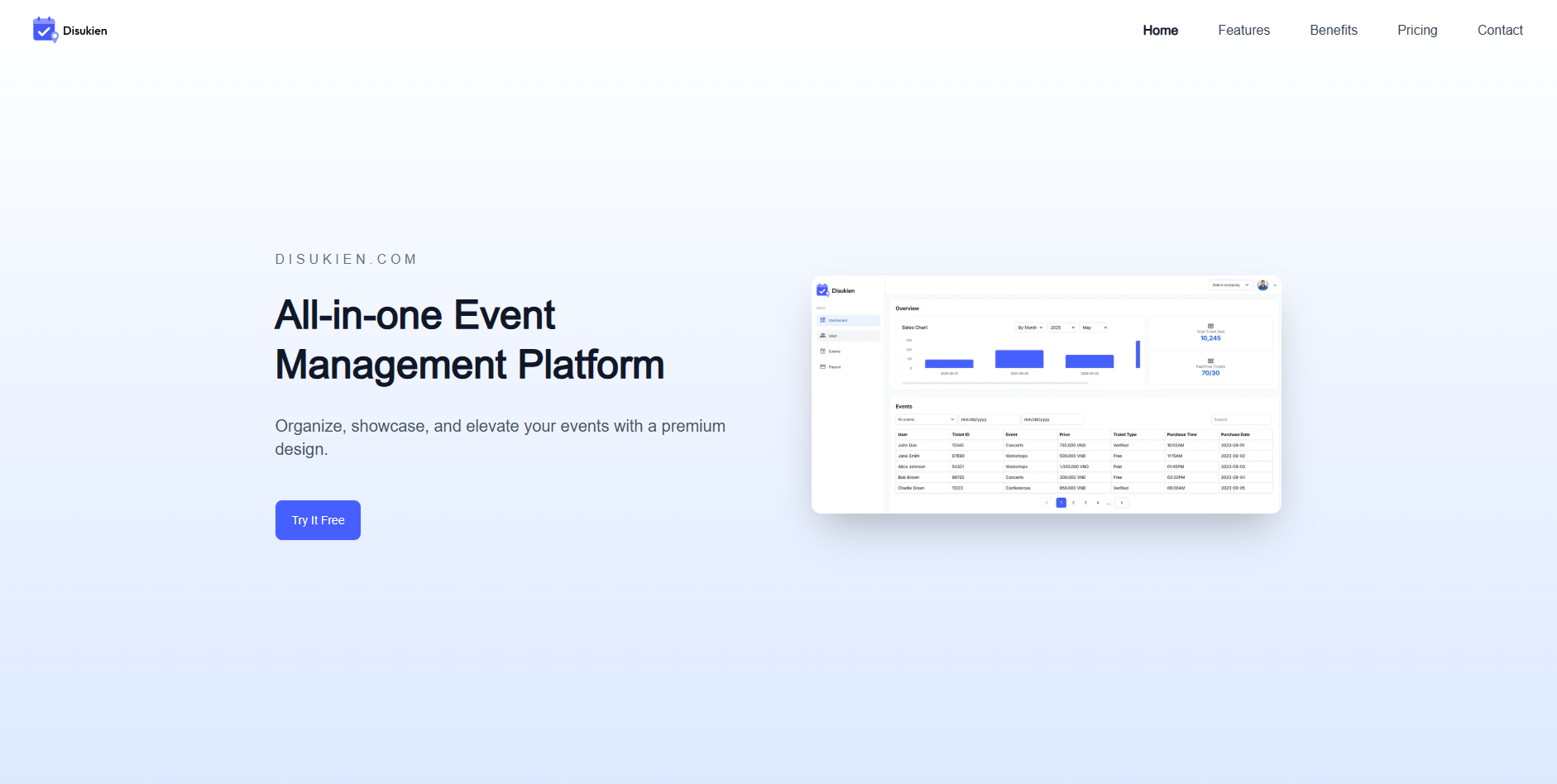1557x784 pixels.
Task: Open the Benefits nav link
Action: click(1334, 30)
